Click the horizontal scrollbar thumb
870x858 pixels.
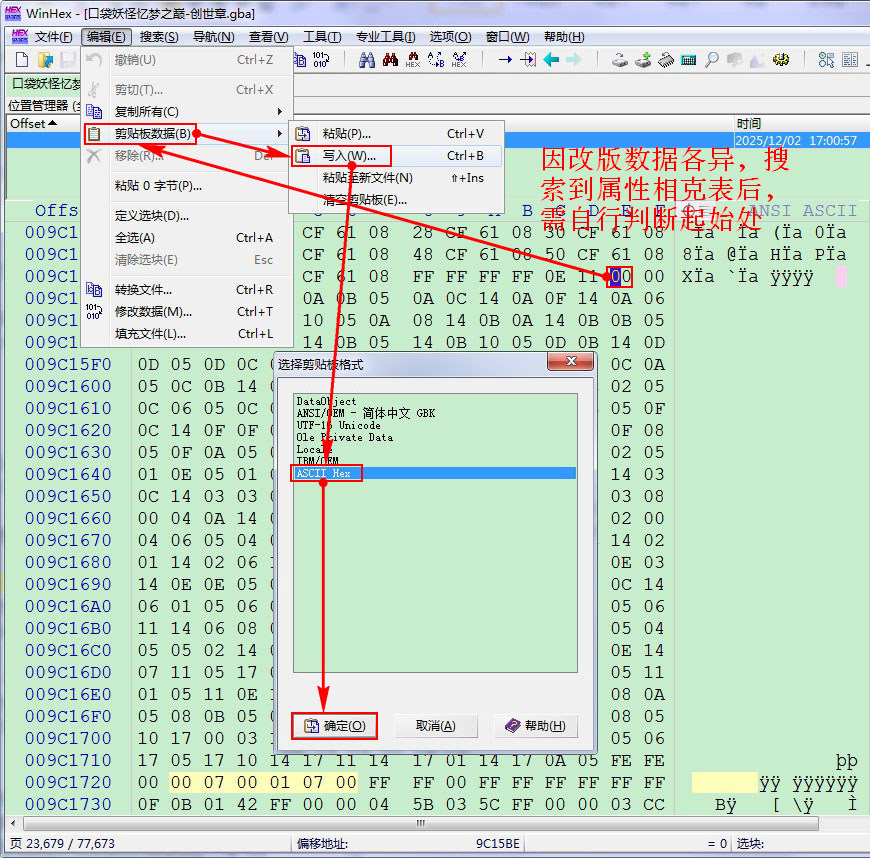[421, 824]
